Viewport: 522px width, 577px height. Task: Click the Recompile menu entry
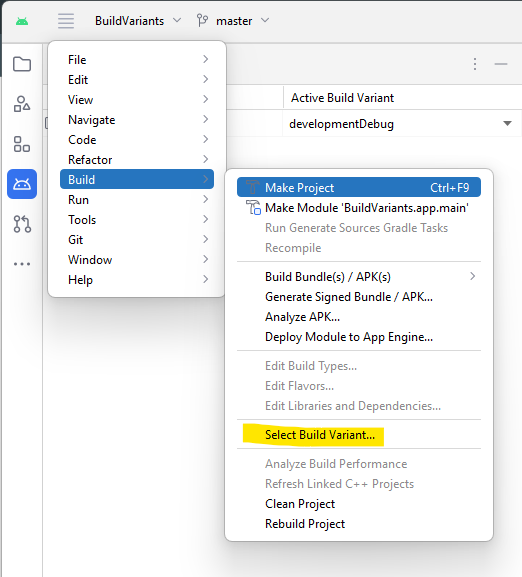[x=359, y=248]
